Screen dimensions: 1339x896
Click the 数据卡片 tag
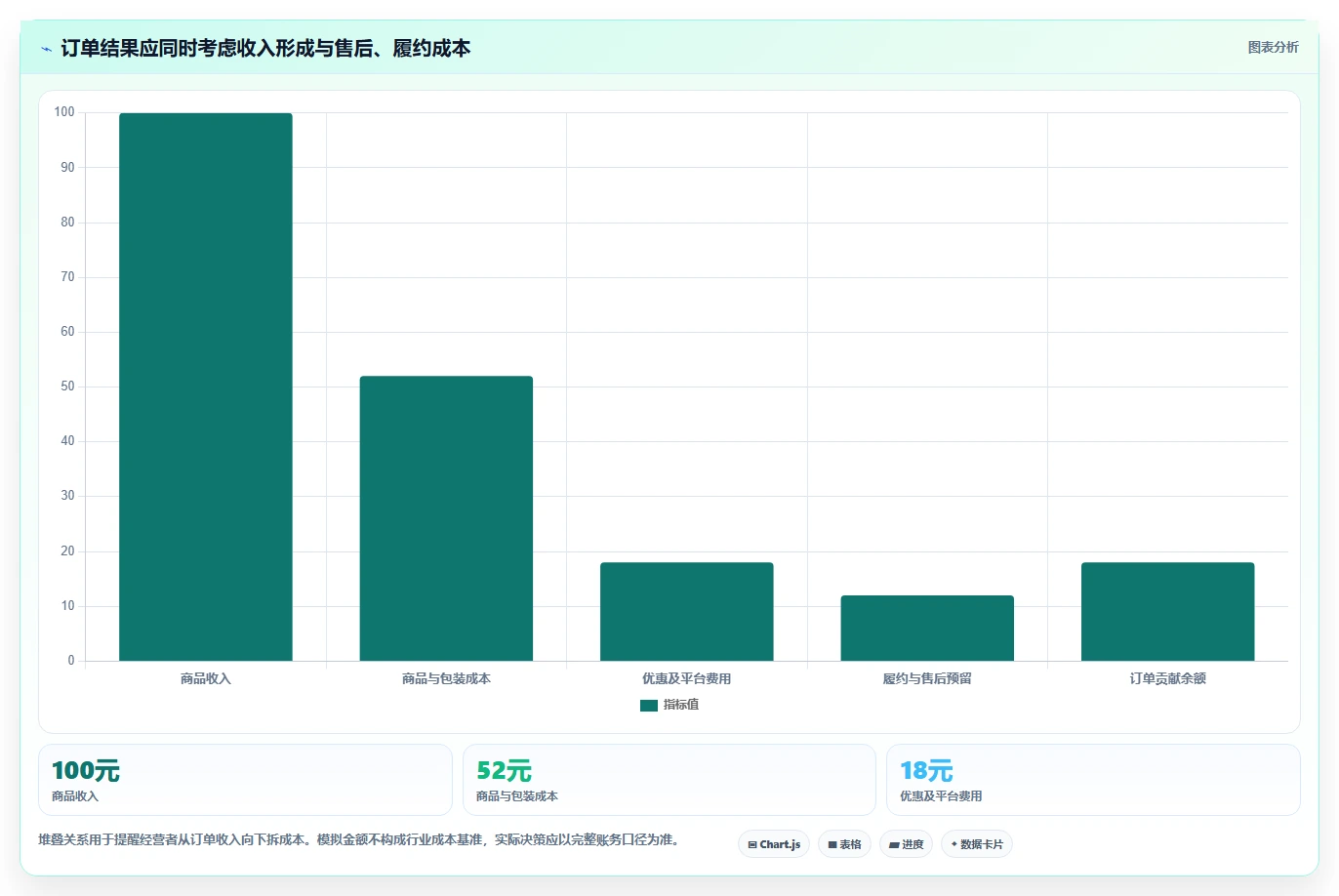[x=977, y=844]
